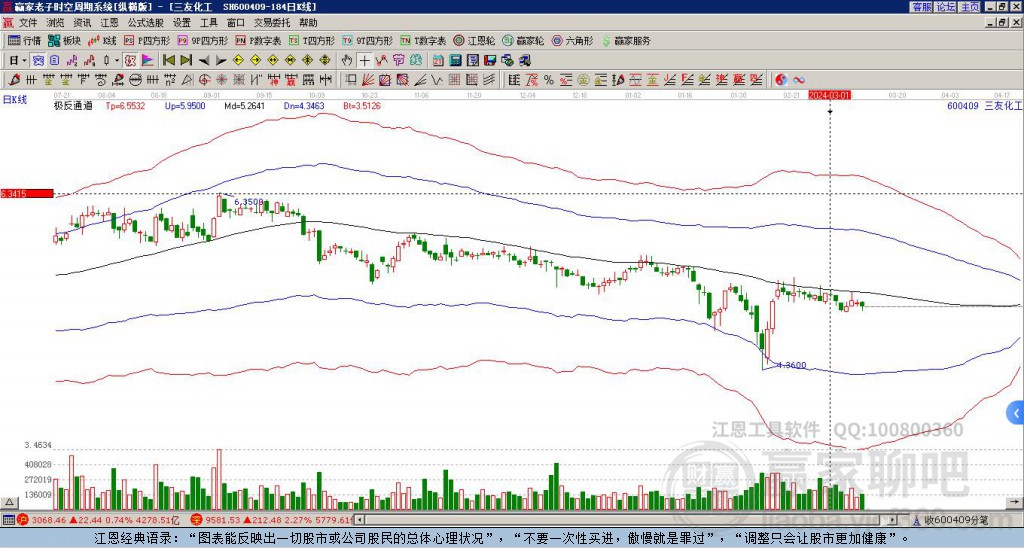Image resolution: width=1024 pixels, height=548 pixels.
Task: Open the T四方形 tool
Action: pos(312,40)
